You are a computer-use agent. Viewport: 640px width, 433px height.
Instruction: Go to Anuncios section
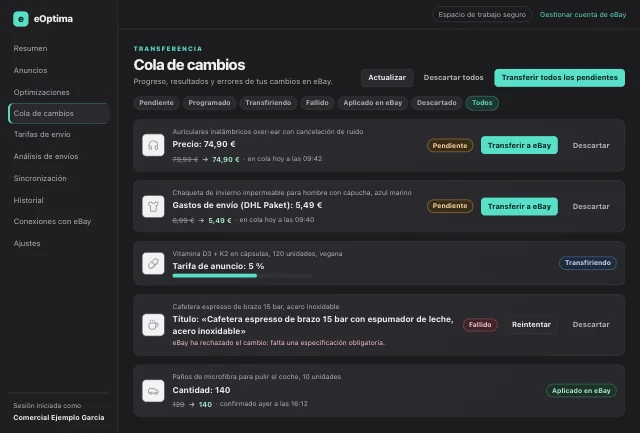pos(30,70)
